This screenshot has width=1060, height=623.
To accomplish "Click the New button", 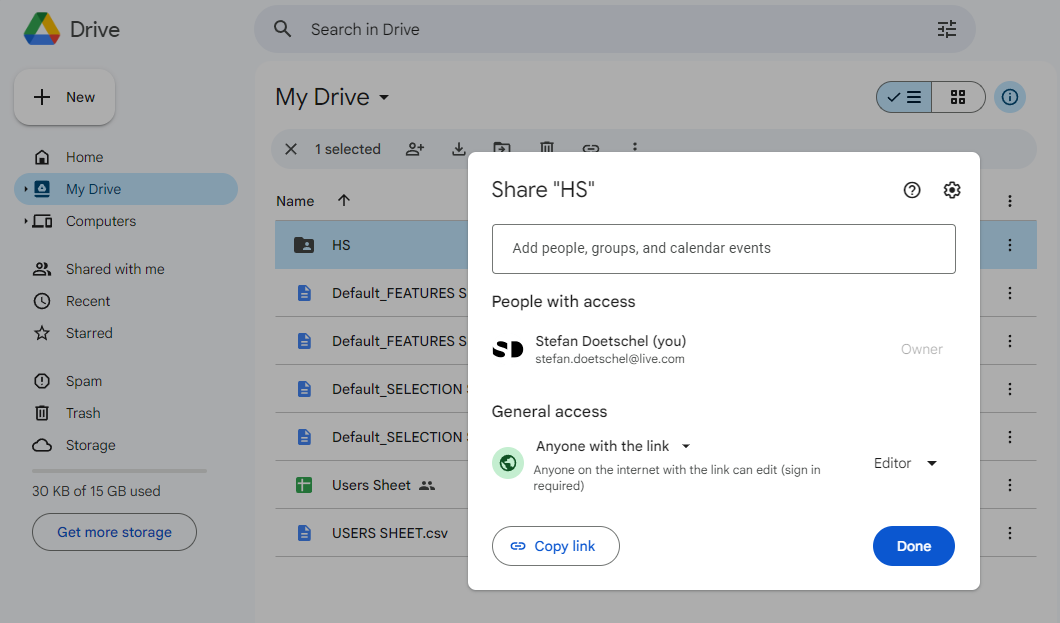I will (x=65, y=97).
